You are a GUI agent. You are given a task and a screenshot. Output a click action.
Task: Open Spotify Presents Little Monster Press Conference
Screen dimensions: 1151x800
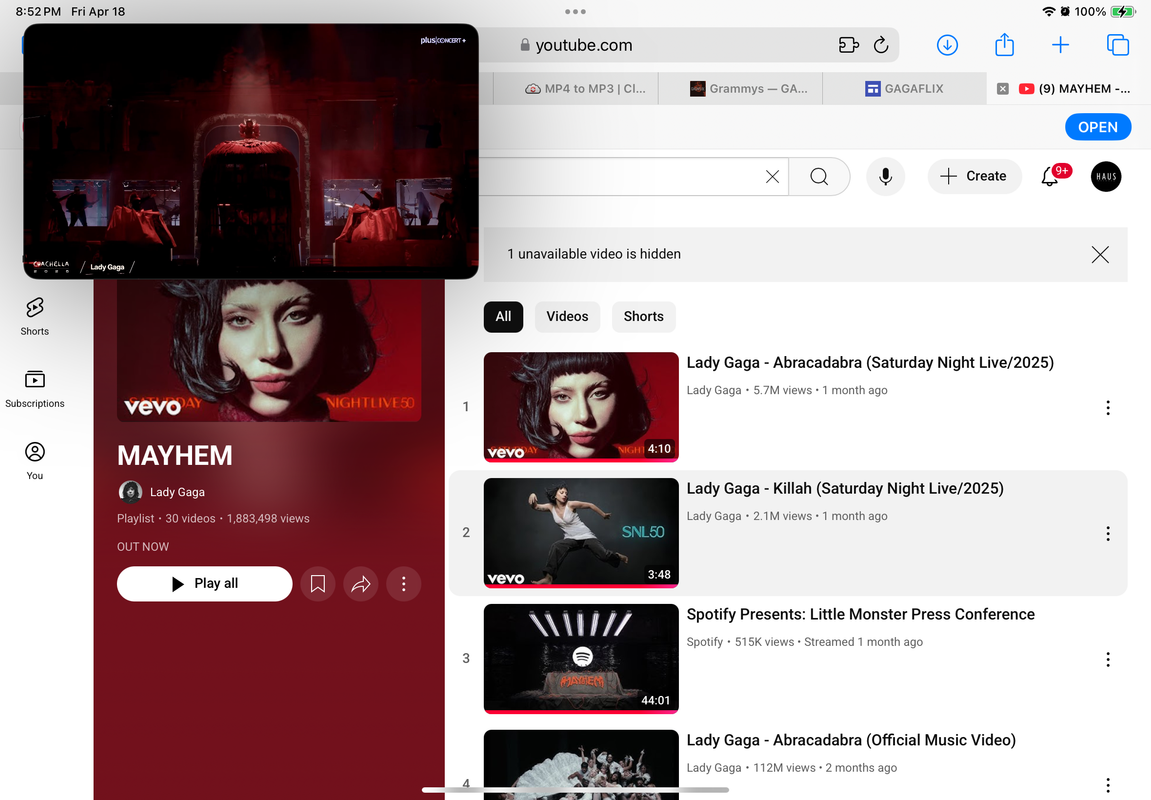860,614
